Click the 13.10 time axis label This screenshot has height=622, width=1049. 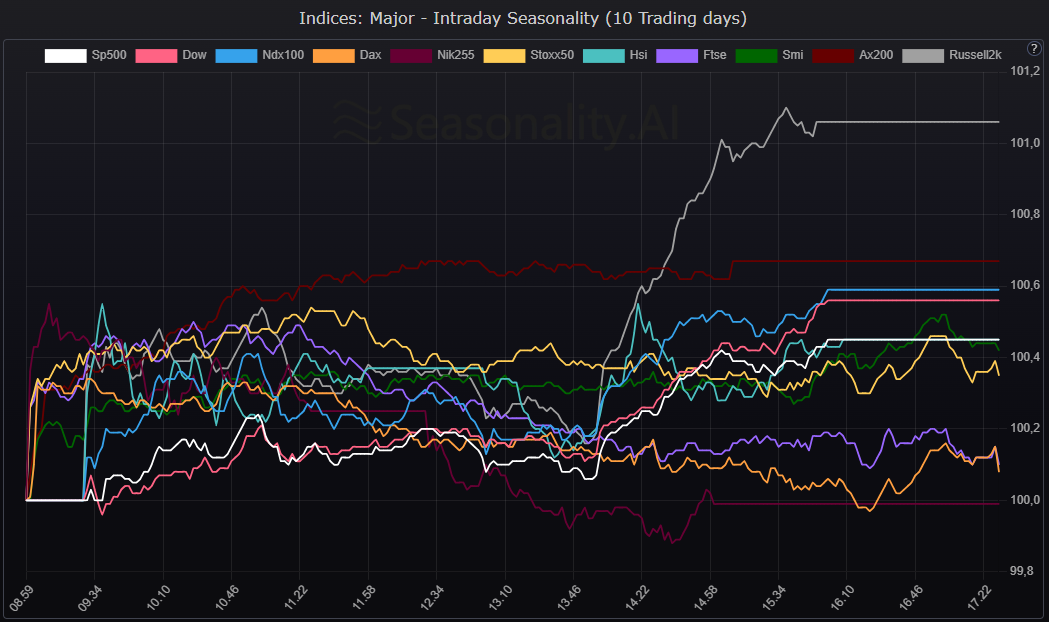pos(499,598)
